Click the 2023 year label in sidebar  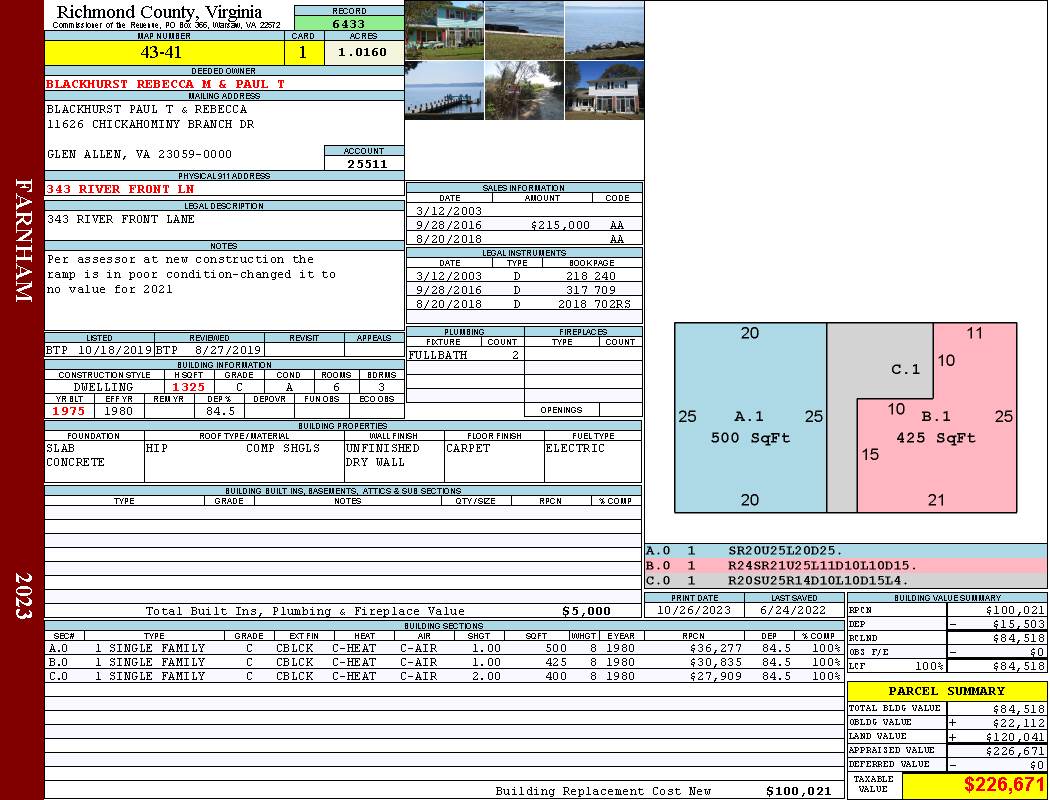pyautogui.click(x=23, y=596)
